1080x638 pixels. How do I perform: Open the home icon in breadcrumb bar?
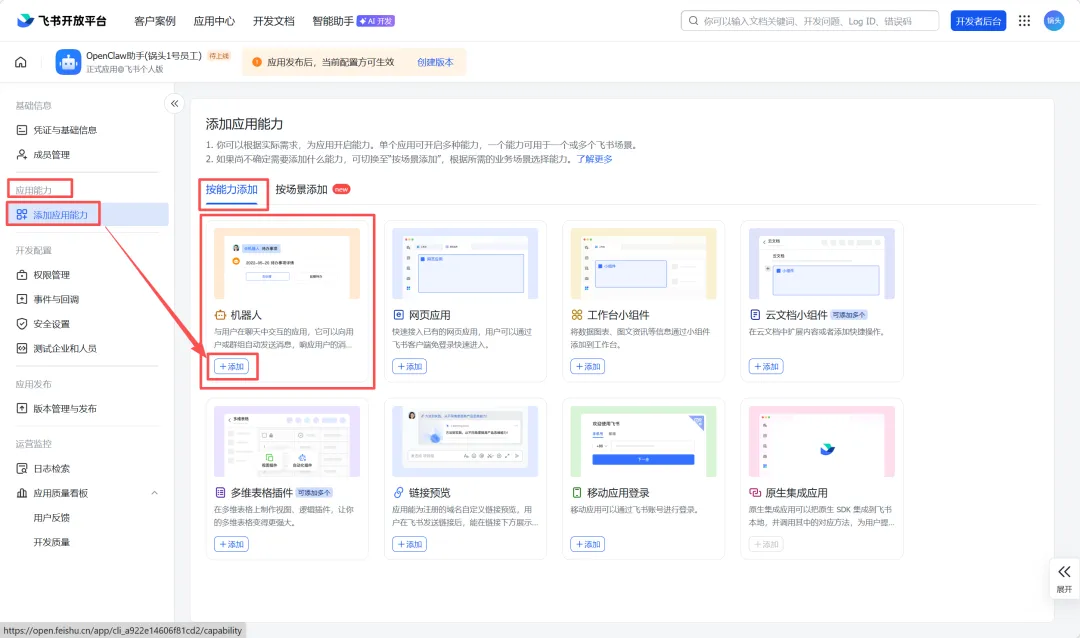pyautogui.click(x=21, y=62)
